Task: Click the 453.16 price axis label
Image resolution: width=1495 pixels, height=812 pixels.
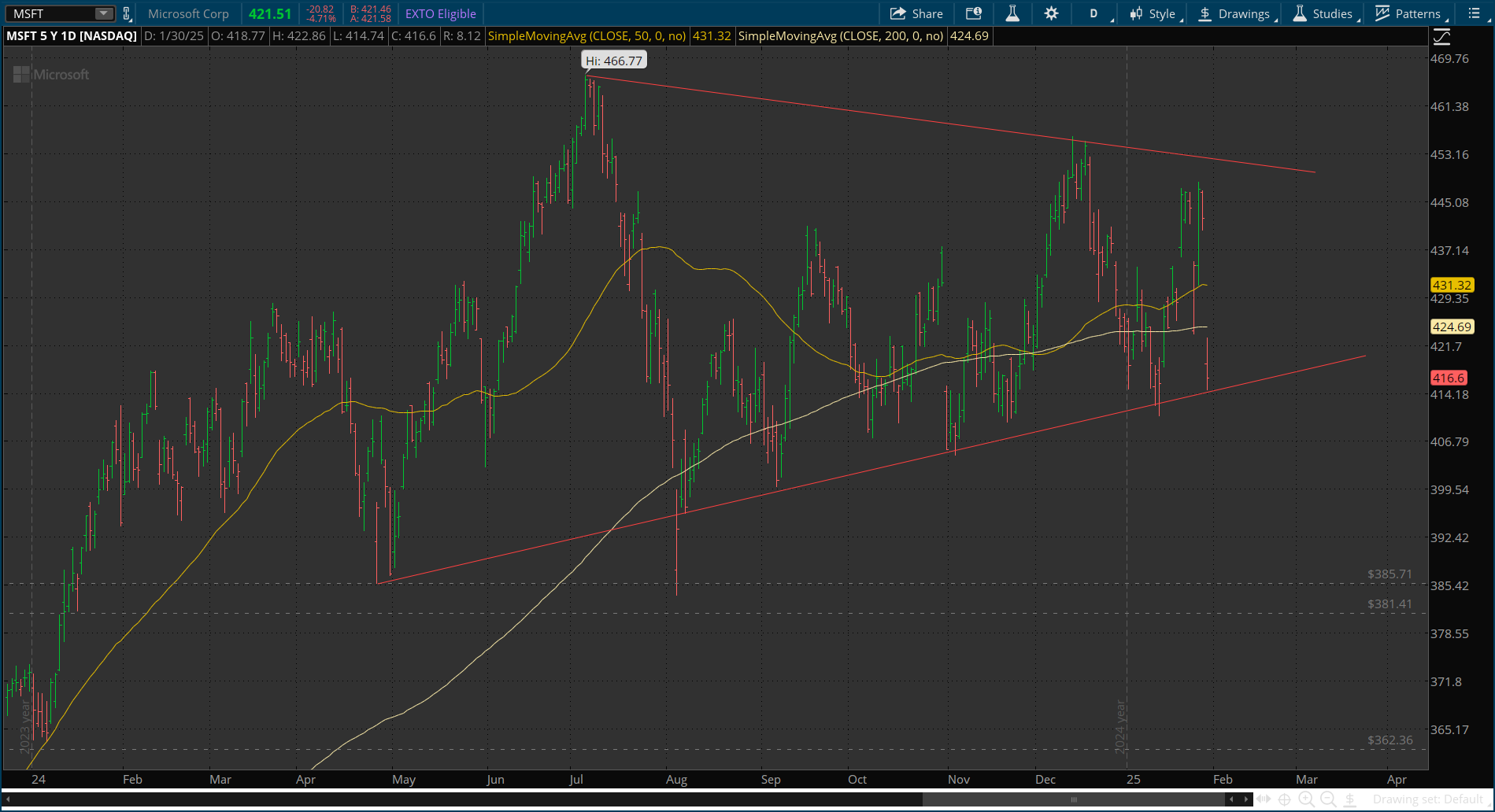Action: (1449, 154)
